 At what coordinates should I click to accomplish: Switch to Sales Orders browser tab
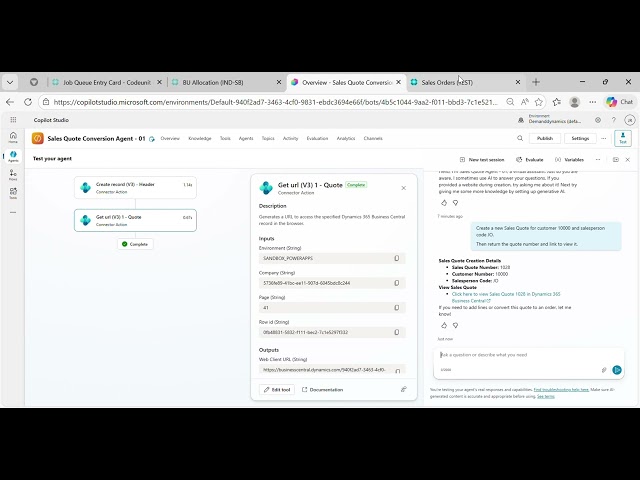coord(465,82)
